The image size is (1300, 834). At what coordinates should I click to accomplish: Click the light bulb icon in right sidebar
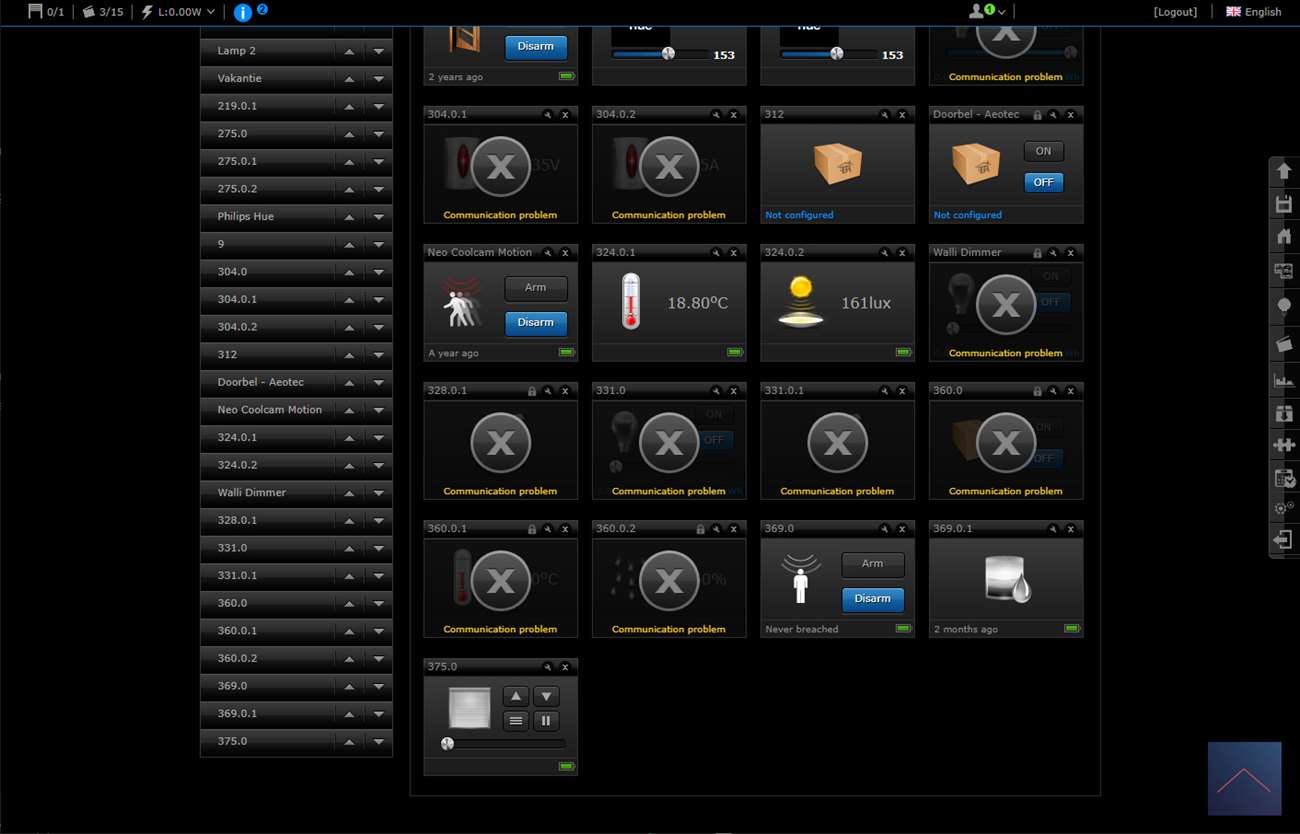coord(1284,307)
